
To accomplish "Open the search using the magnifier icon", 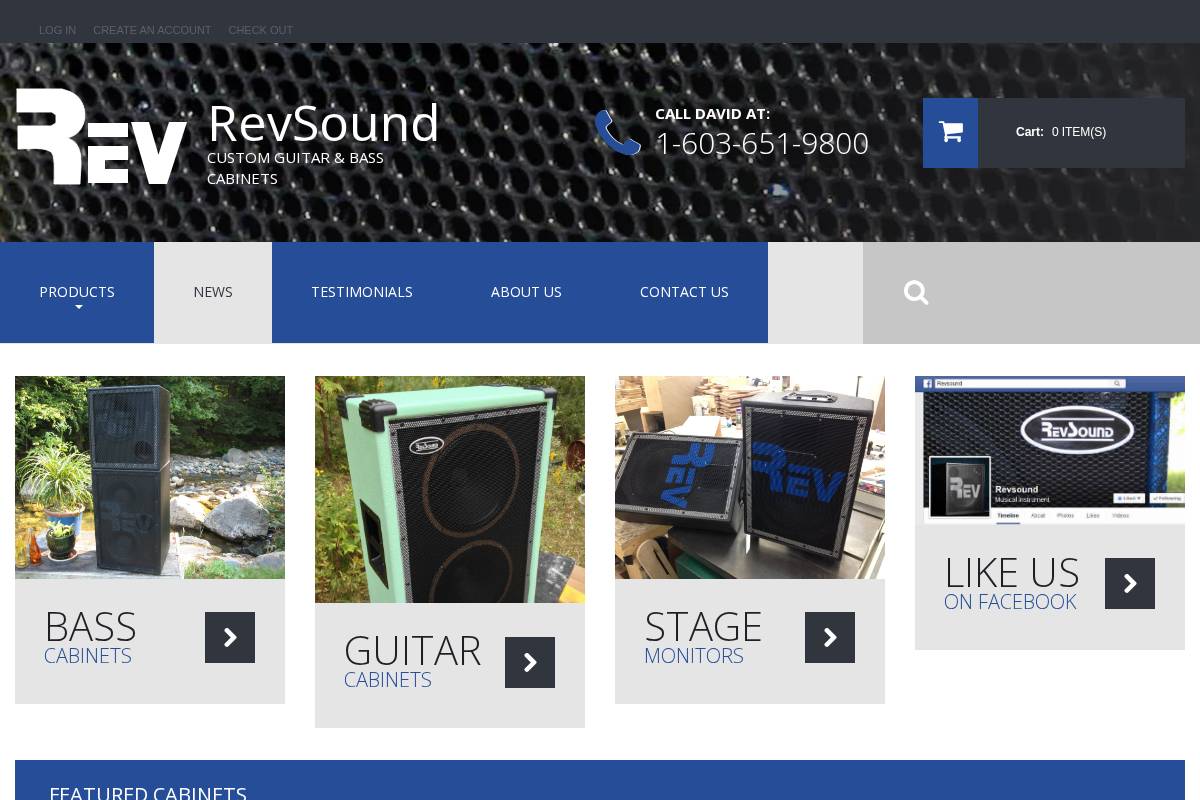I will tap(916, 292).
